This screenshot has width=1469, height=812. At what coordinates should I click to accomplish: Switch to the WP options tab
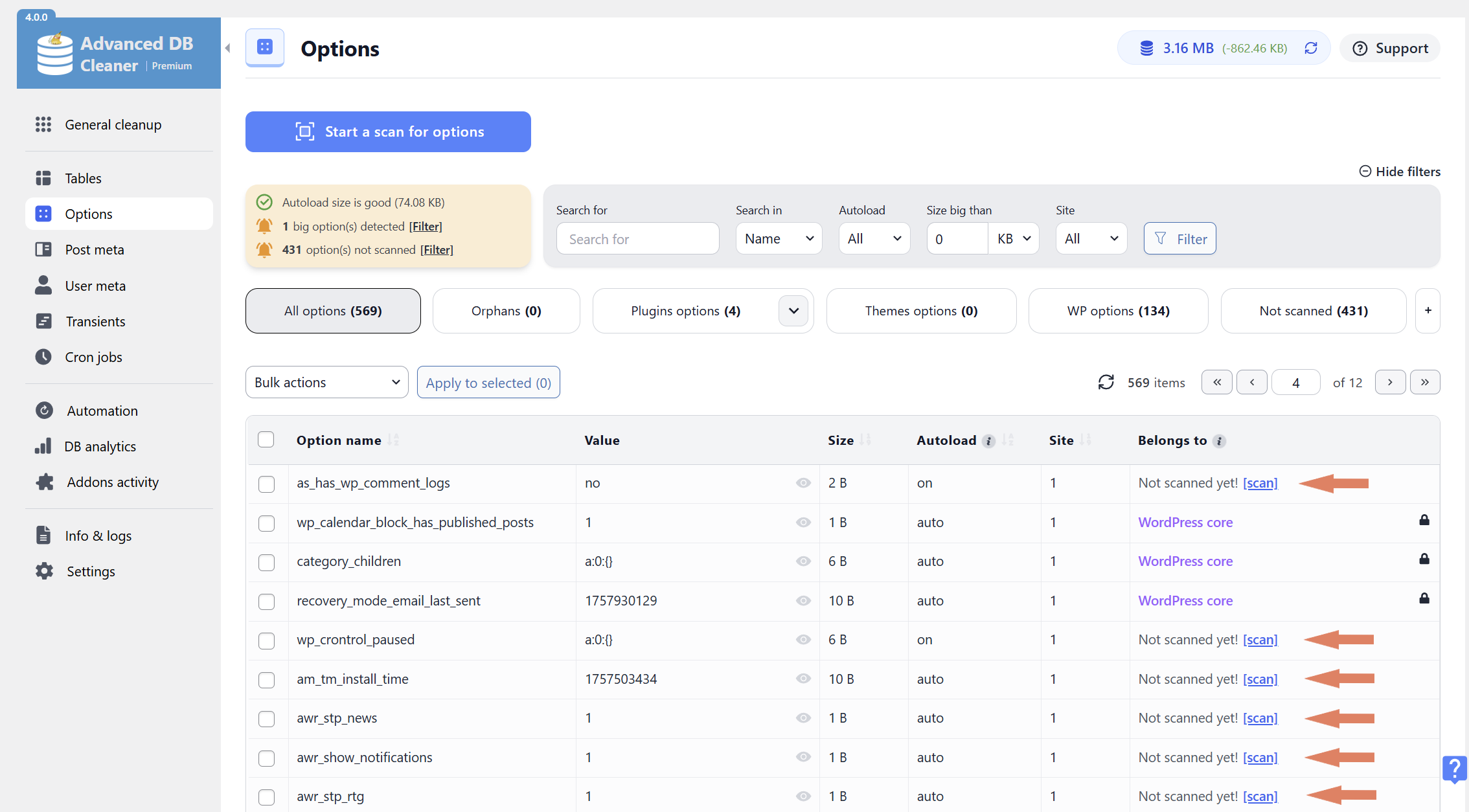click(1118, 311)
